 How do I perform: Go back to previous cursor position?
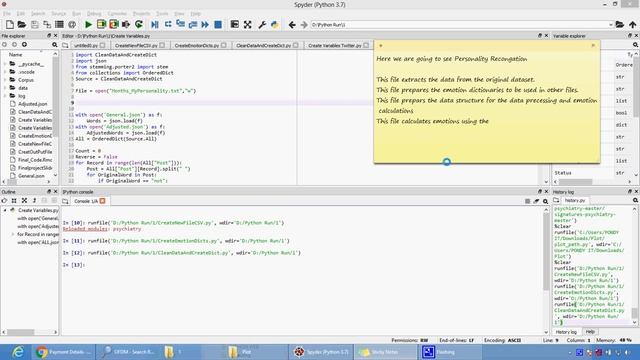pos(292,24)
